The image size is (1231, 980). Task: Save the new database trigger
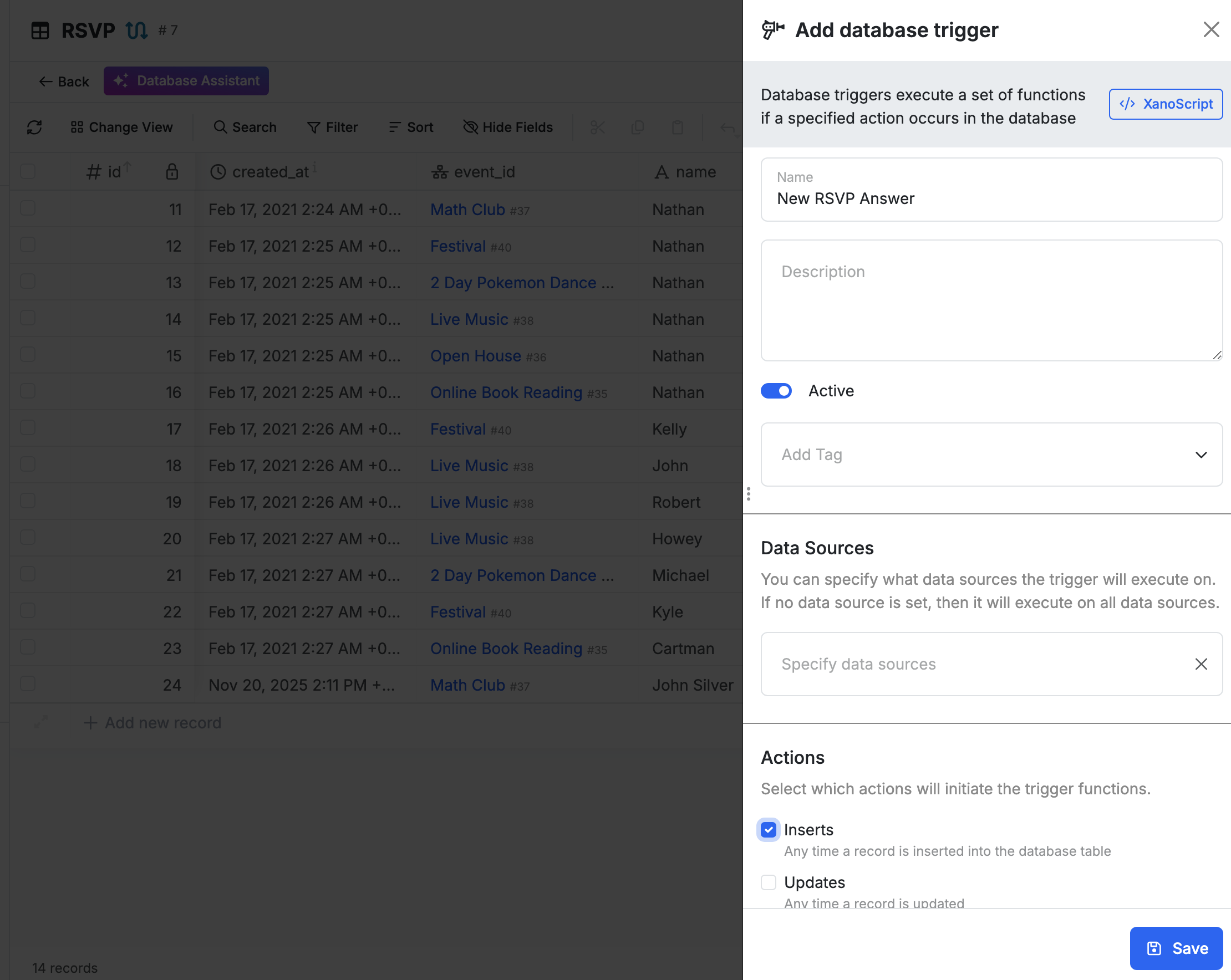coord(1175,948)
